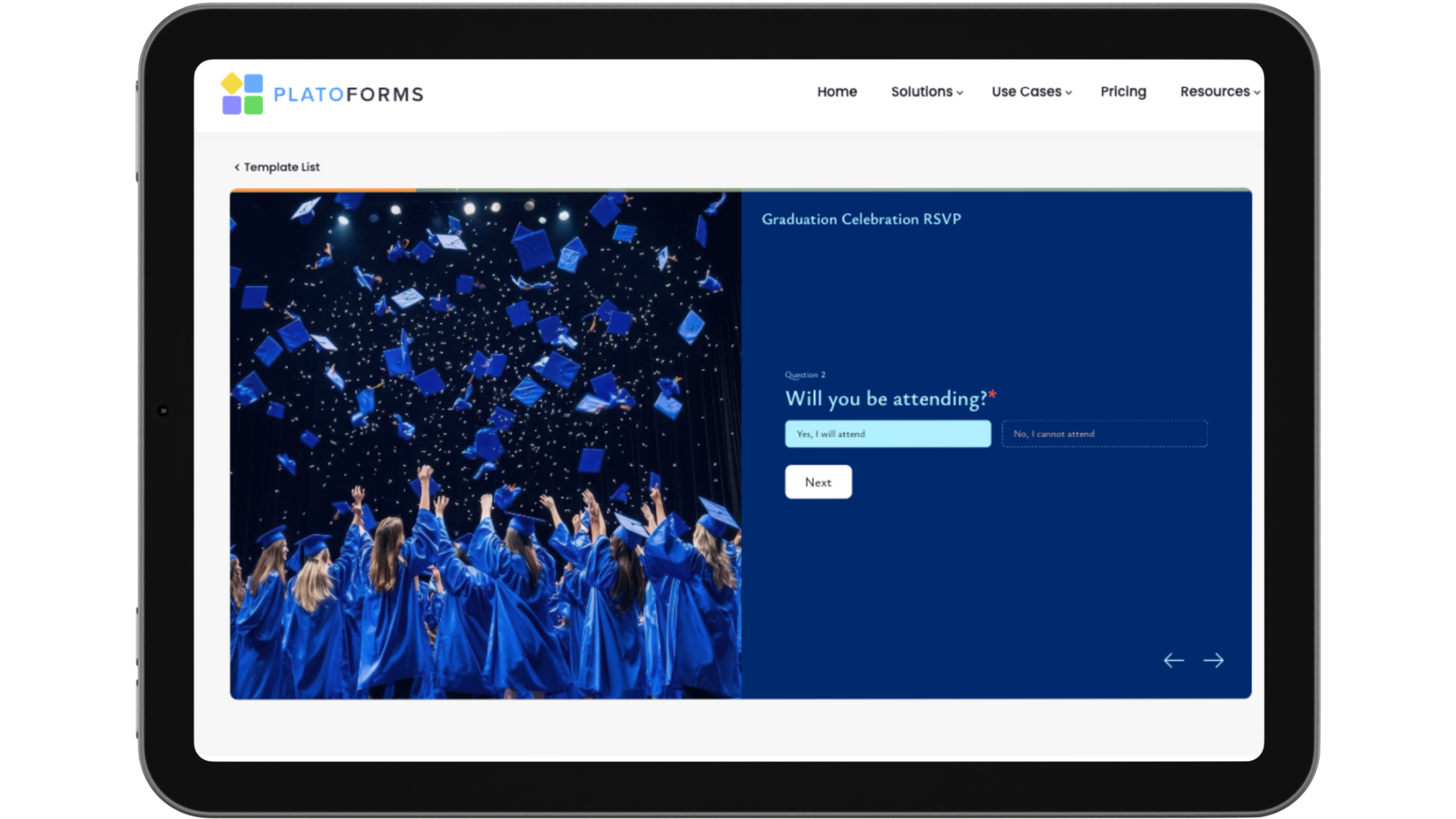
Task: Click the PlatoForms colored squares logo
Action: click(242, 94)
